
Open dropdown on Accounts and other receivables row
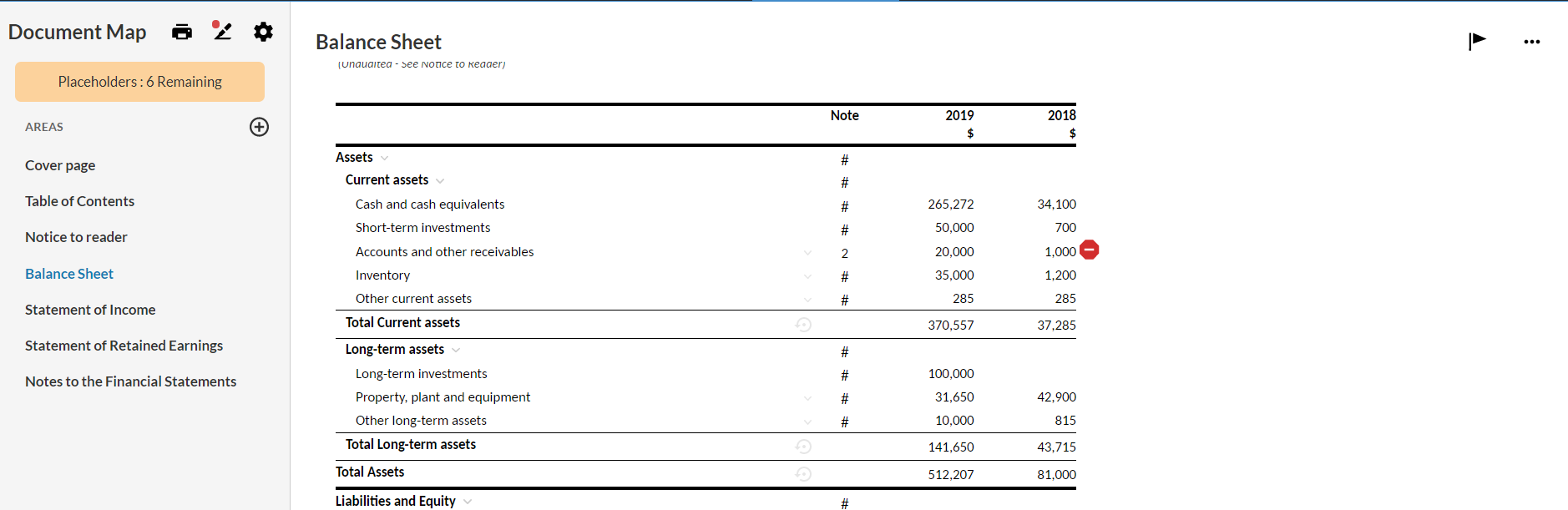pos(807,253)
